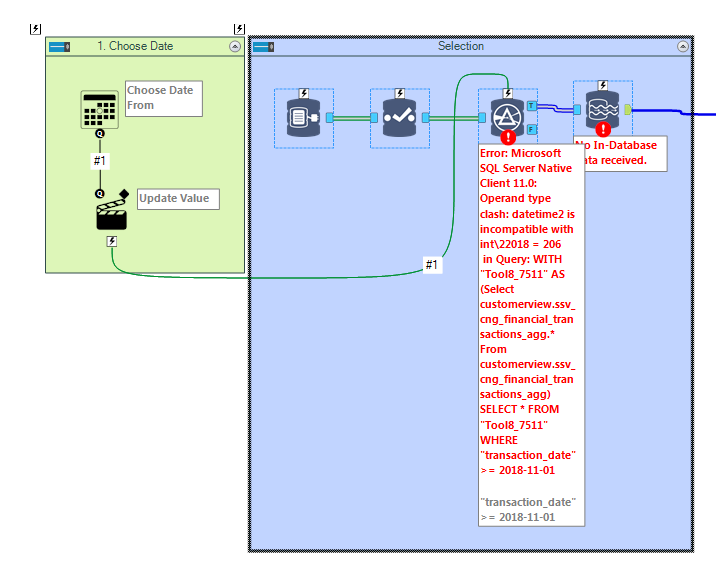The height and width of the screenshot is (564, 716).
Task: Select the '1. Choose Date' container title
Action: [135, 46]
